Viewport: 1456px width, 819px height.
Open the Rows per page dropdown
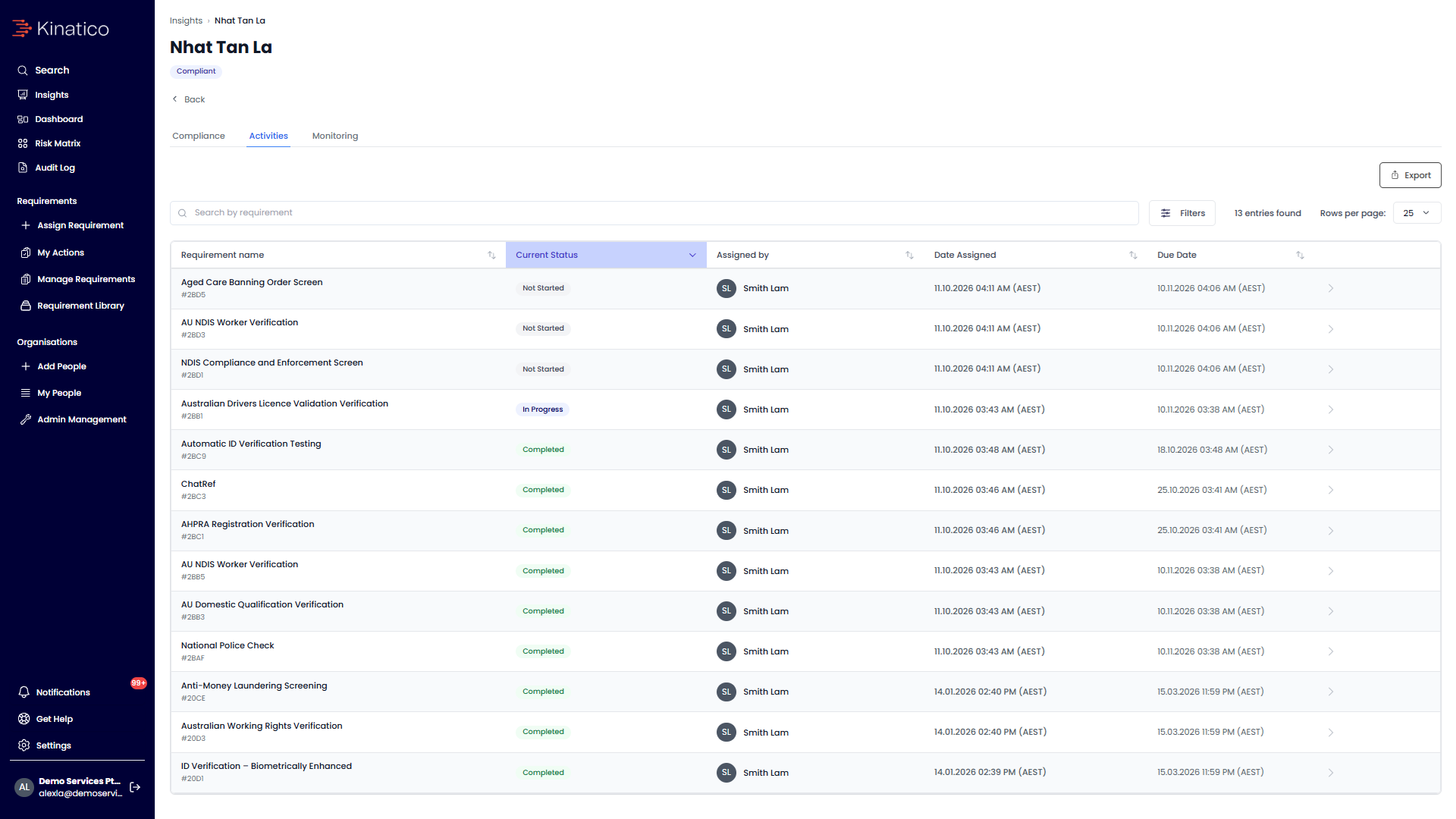tap(1417, 213)
